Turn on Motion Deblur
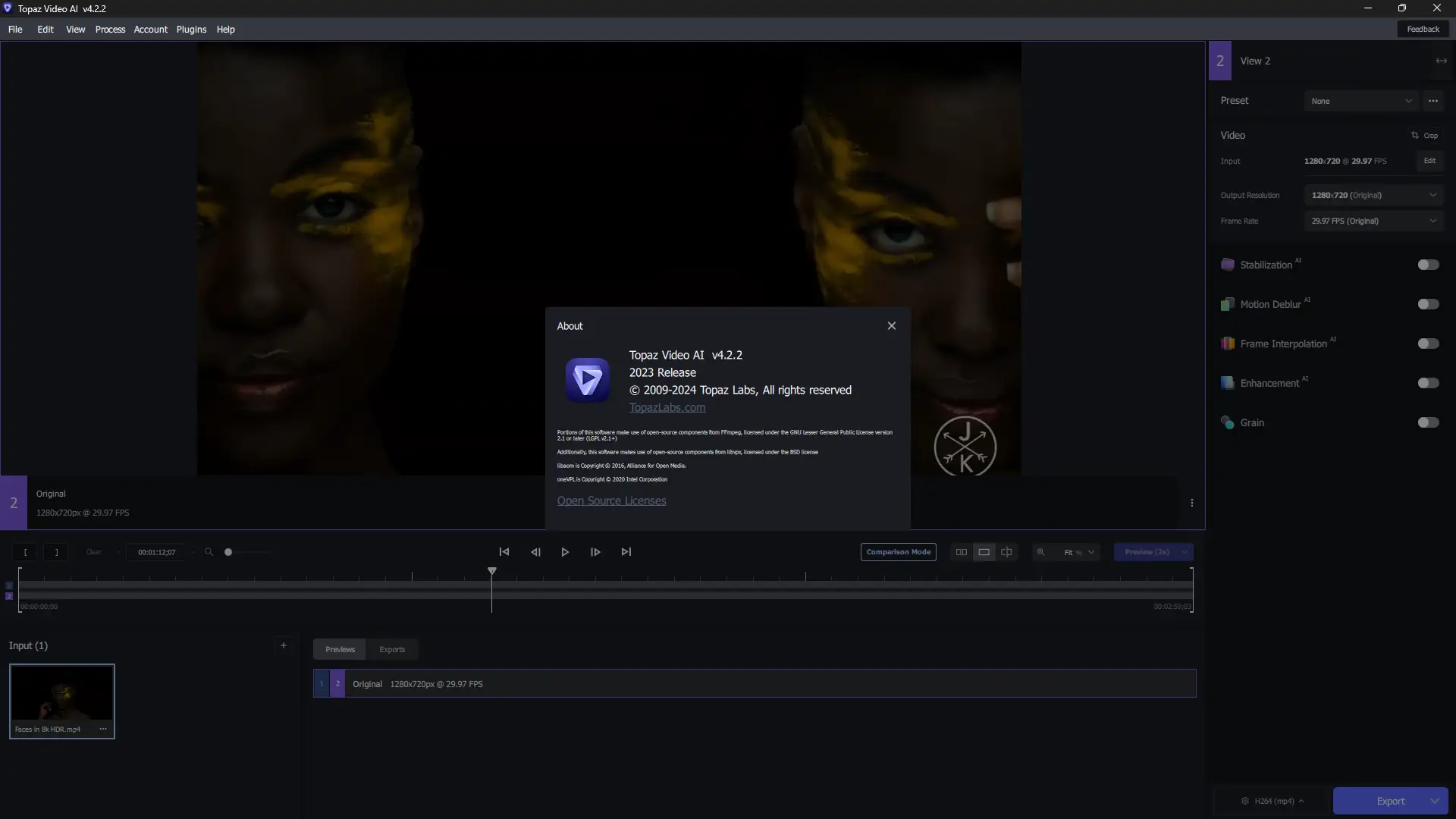 click(1428, 304)
